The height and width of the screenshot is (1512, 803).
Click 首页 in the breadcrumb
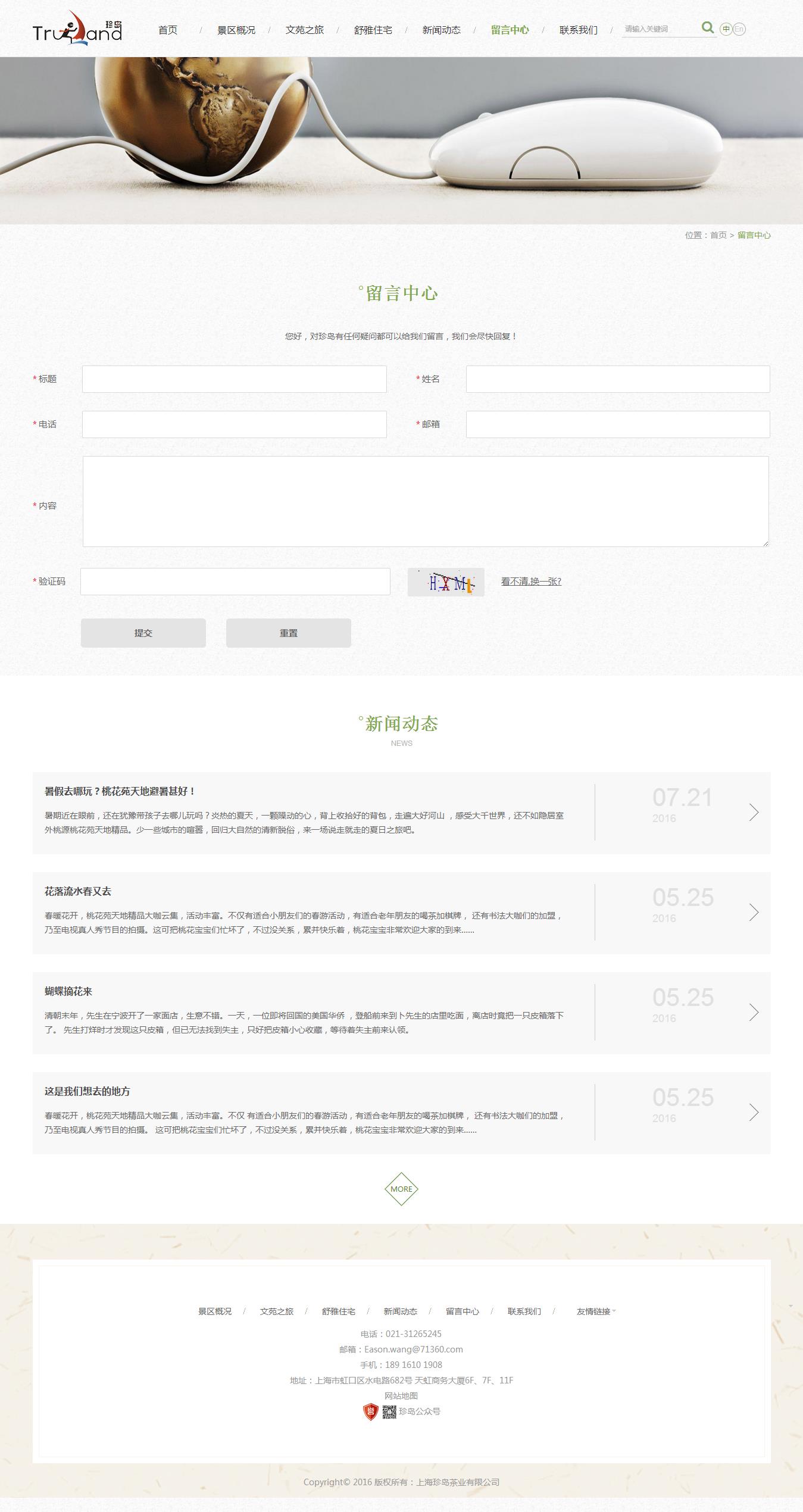(718, 235)
